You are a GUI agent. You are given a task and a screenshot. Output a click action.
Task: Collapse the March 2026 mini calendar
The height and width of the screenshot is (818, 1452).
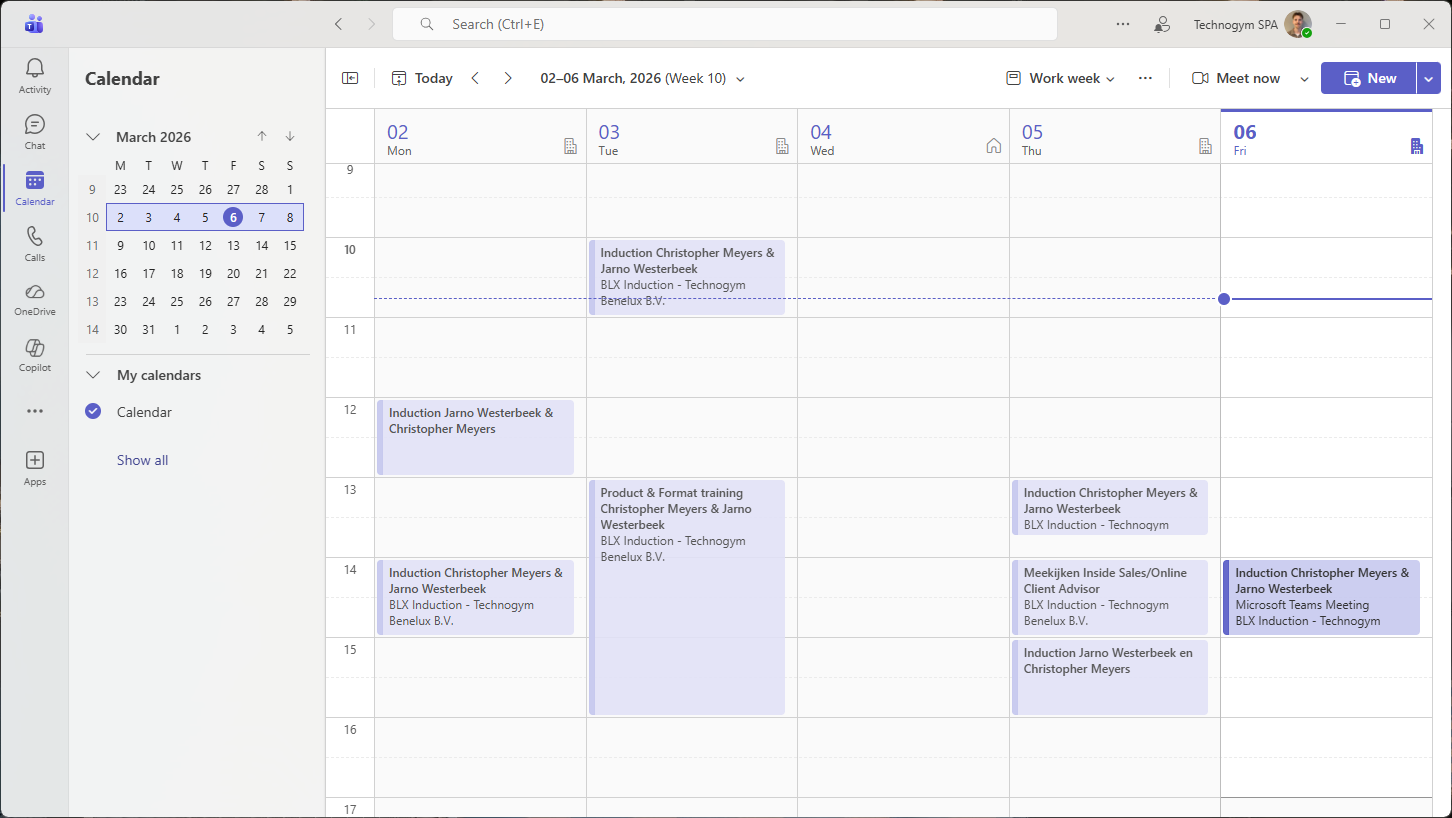click(x=93, y=137)
